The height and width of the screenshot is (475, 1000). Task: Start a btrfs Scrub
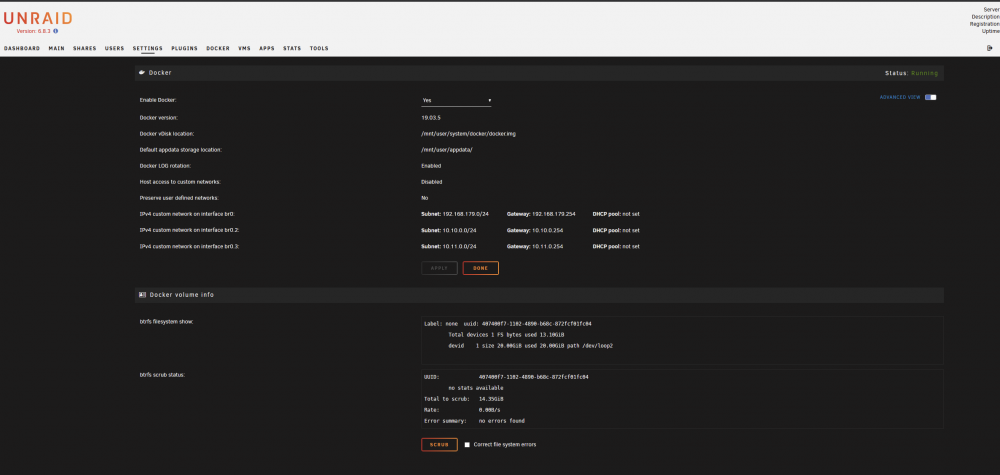[439, 444]
